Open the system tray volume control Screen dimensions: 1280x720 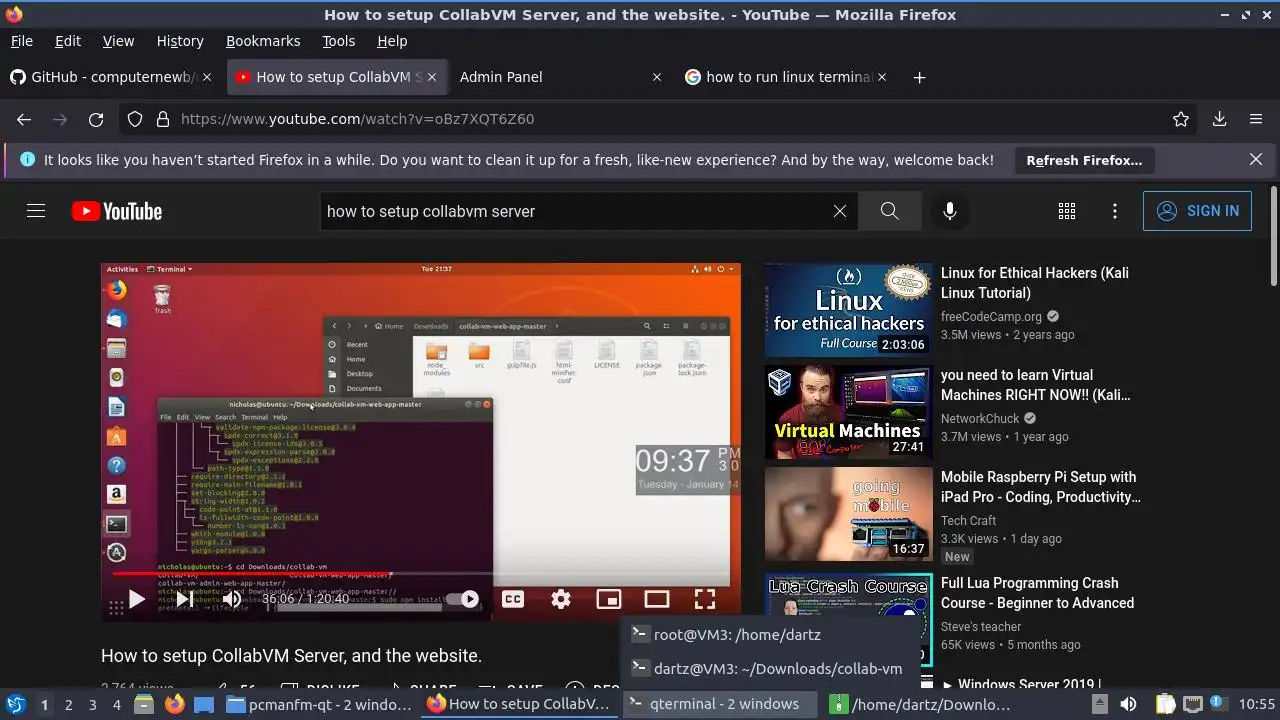point(1128,704)
